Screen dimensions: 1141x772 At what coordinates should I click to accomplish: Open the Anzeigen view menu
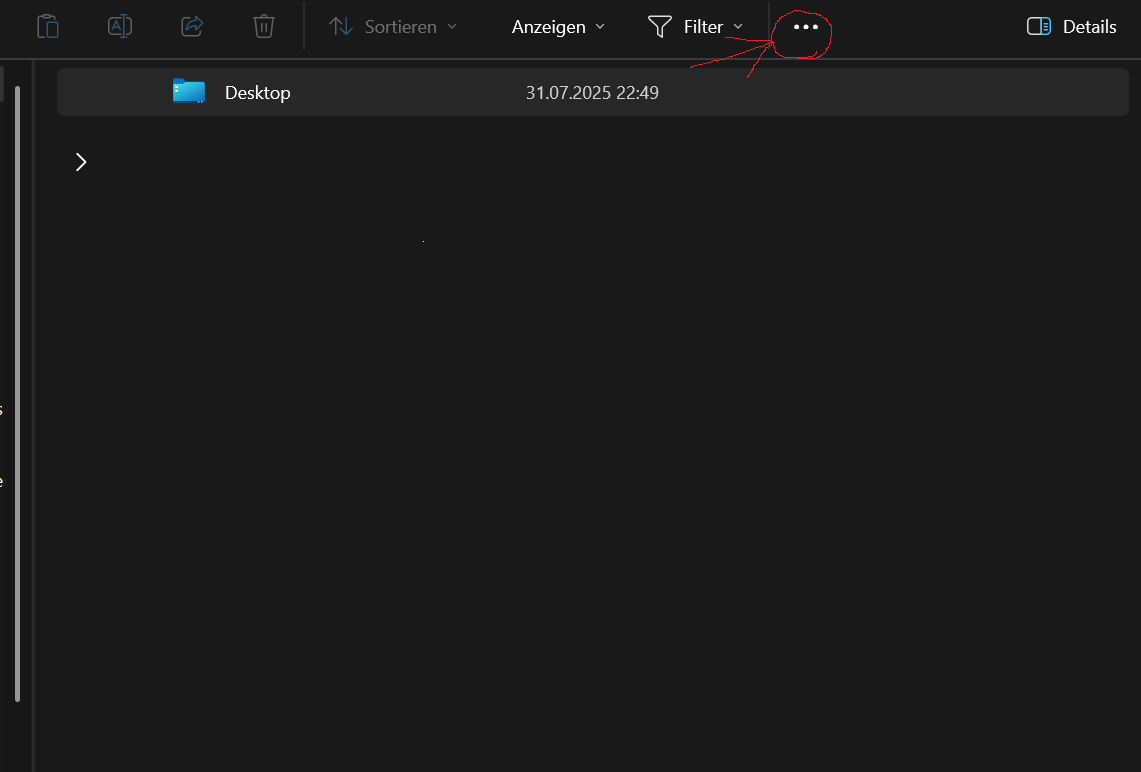pos(558,27)
